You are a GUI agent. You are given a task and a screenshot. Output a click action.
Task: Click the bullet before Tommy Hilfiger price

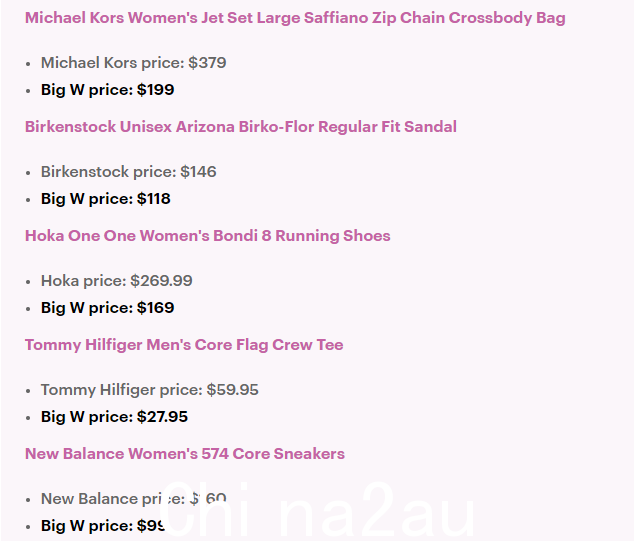pyautogui.click(x=28, y=391)
